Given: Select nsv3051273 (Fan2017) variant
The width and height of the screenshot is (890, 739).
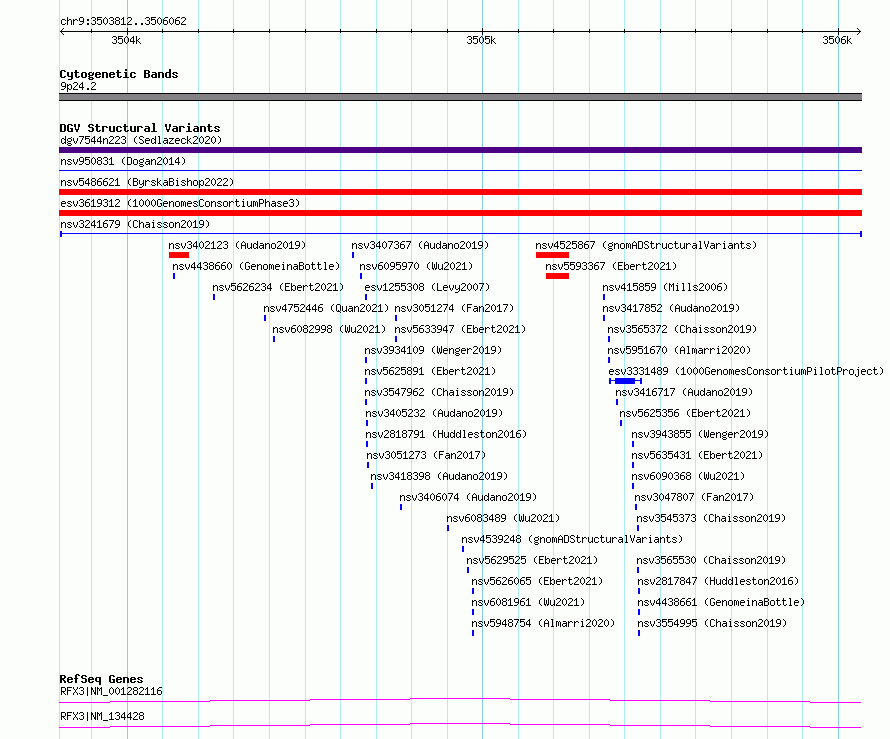Looking at the screenshot, I should point(426,455).
